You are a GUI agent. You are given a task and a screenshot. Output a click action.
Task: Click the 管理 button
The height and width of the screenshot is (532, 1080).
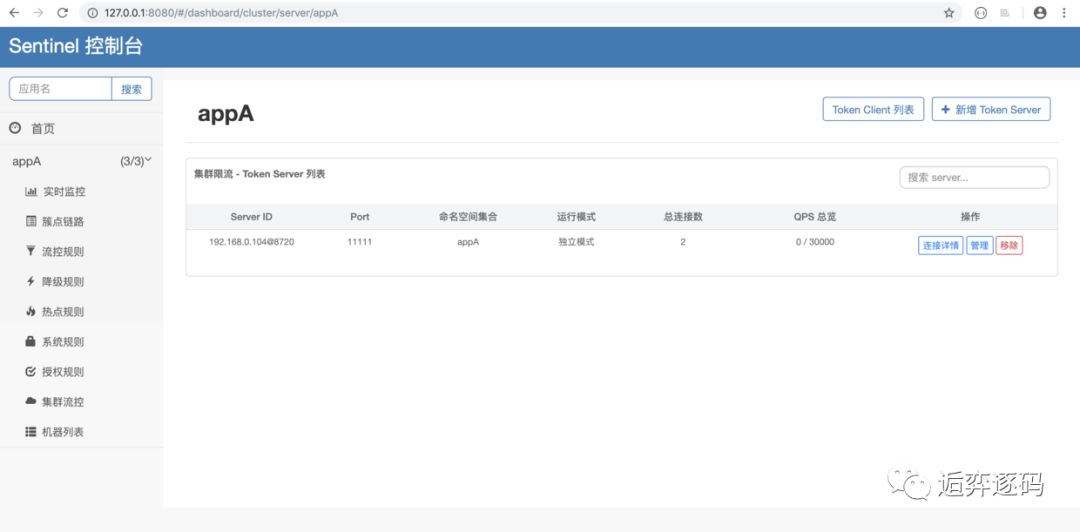coord(979,246)
